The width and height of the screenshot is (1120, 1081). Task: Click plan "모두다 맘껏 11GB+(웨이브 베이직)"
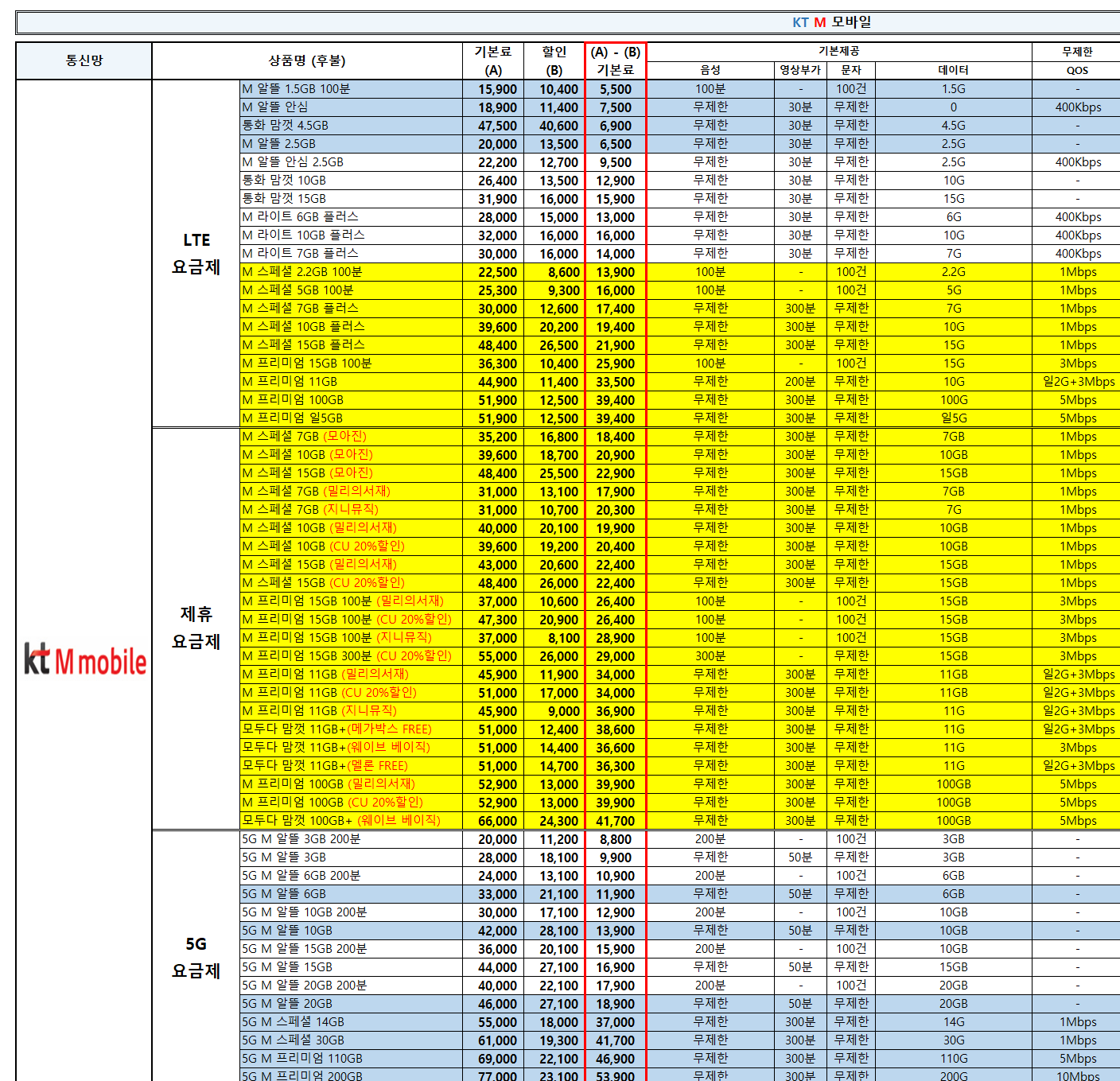click(x=336, y=748)
